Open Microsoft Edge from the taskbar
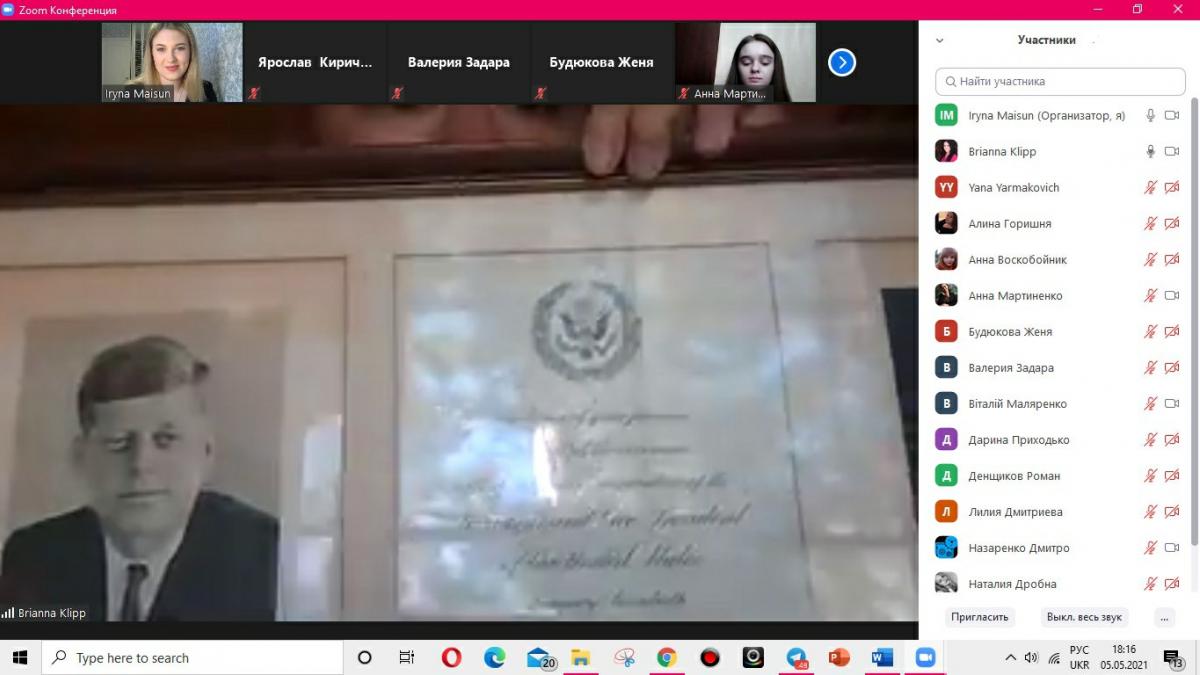 pos(494,657)
